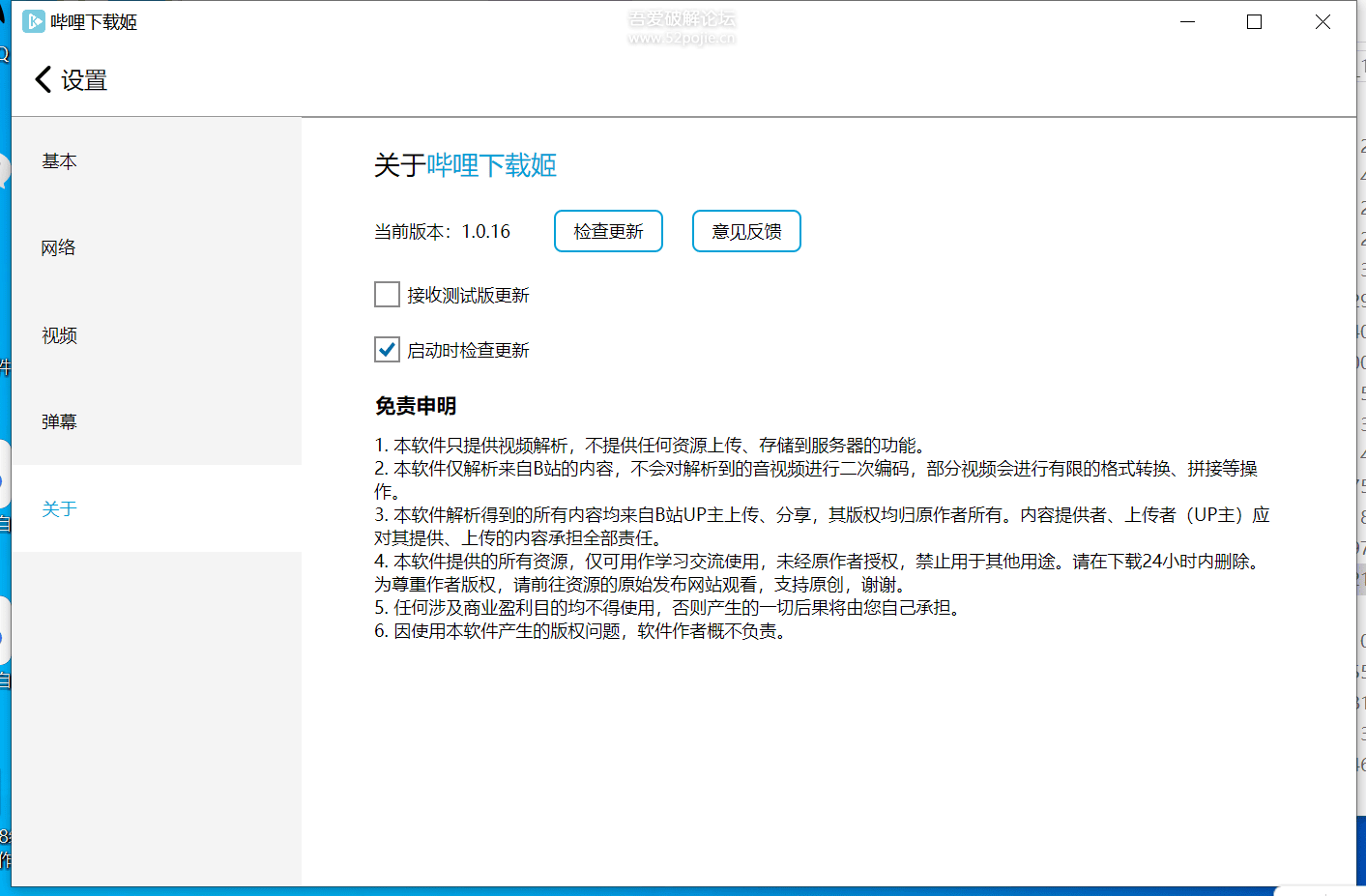Viewport: 1366px width, 896px height.
Task: Click the blue 哔哩下载姬 title link
Action: tap(492, 165)
